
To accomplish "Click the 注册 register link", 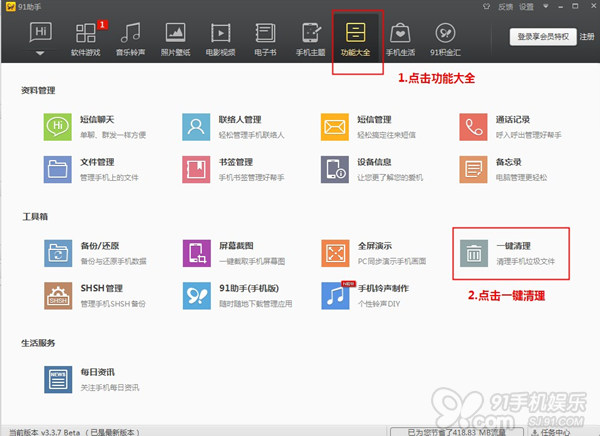I will [586, 36].
